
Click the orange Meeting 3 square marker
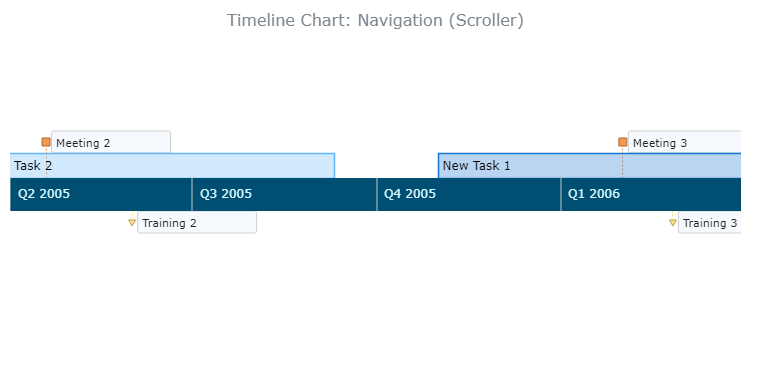click(x=623, y=142)
